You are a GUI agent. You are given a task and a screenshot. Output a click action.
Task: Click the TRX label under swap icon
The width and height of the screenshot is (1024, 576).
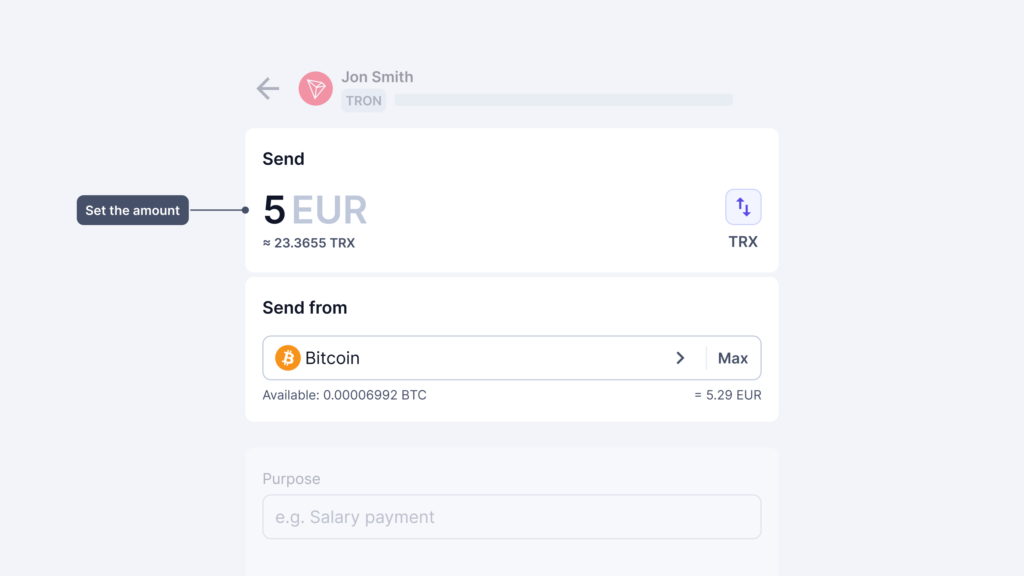[x=743, y=242]
